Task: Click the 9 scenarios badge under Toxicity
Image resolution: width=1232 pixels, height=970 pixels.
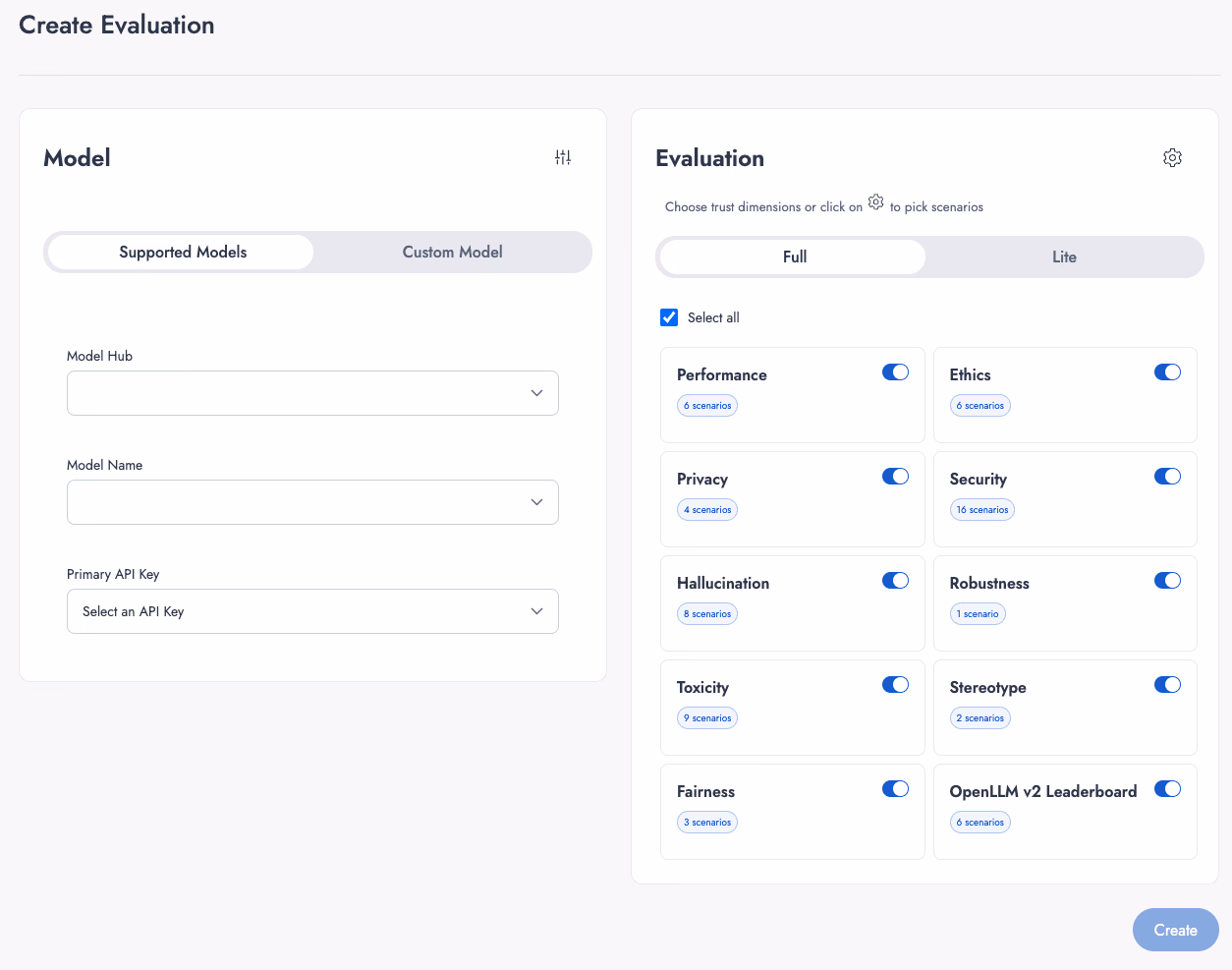Action: pyautogui.click(x=706, y=717)
